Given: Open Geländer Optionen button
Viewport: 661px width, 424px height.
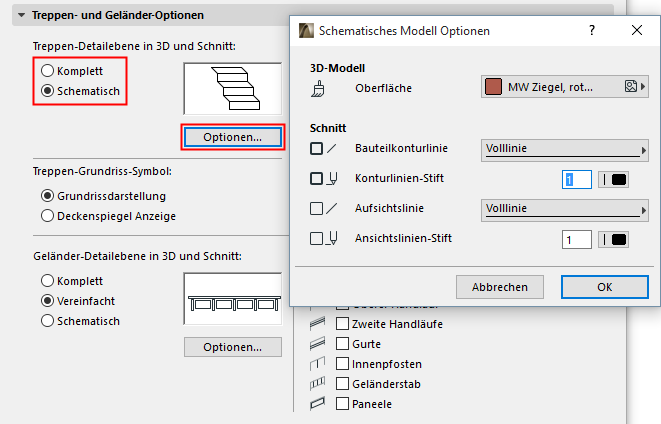Looking at the screenshot, I should click(232, 347).
